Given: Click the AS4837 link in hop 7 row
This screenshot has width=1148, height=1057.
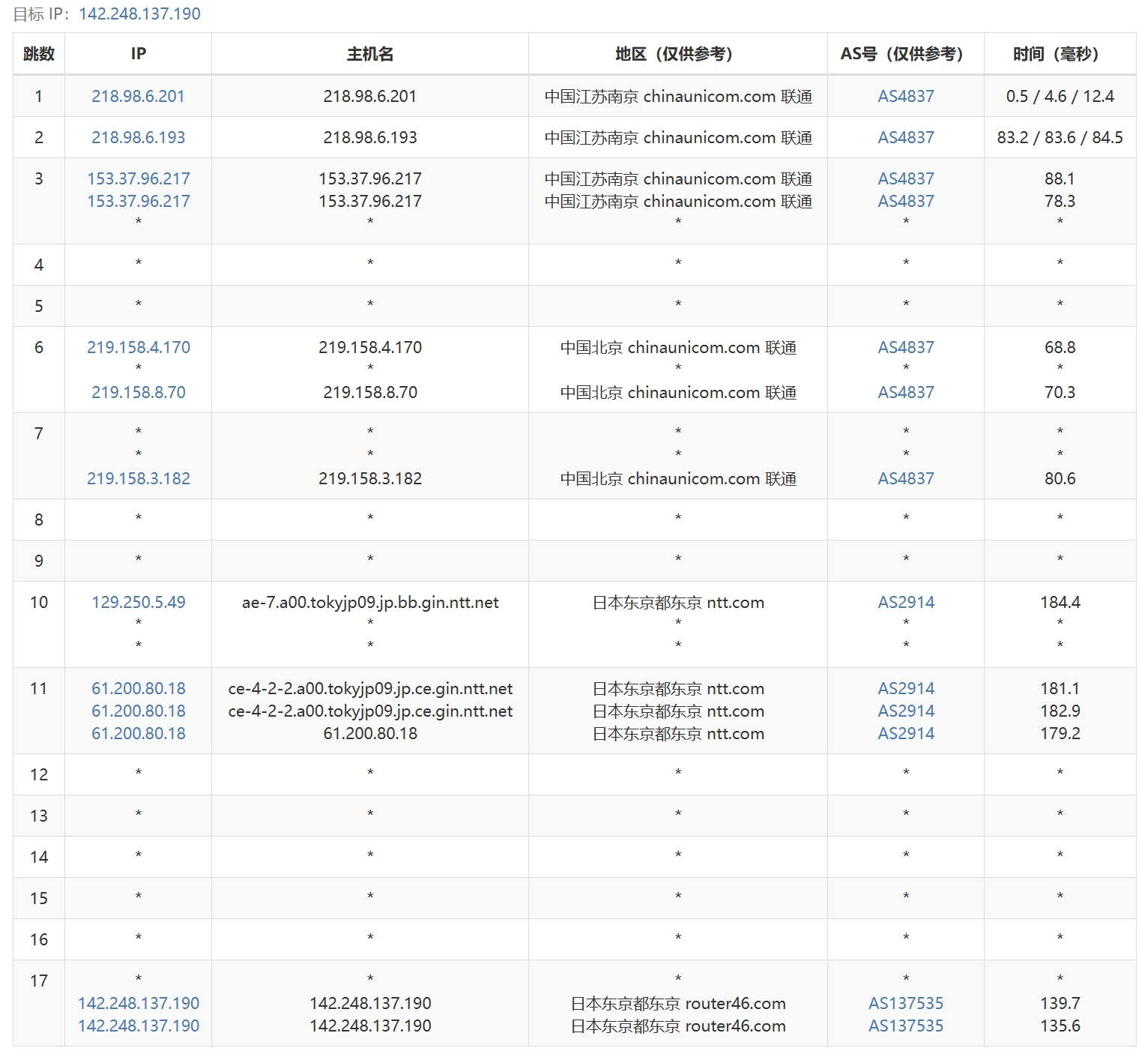Looking at the screenshot, I should (x=906, y=478).
